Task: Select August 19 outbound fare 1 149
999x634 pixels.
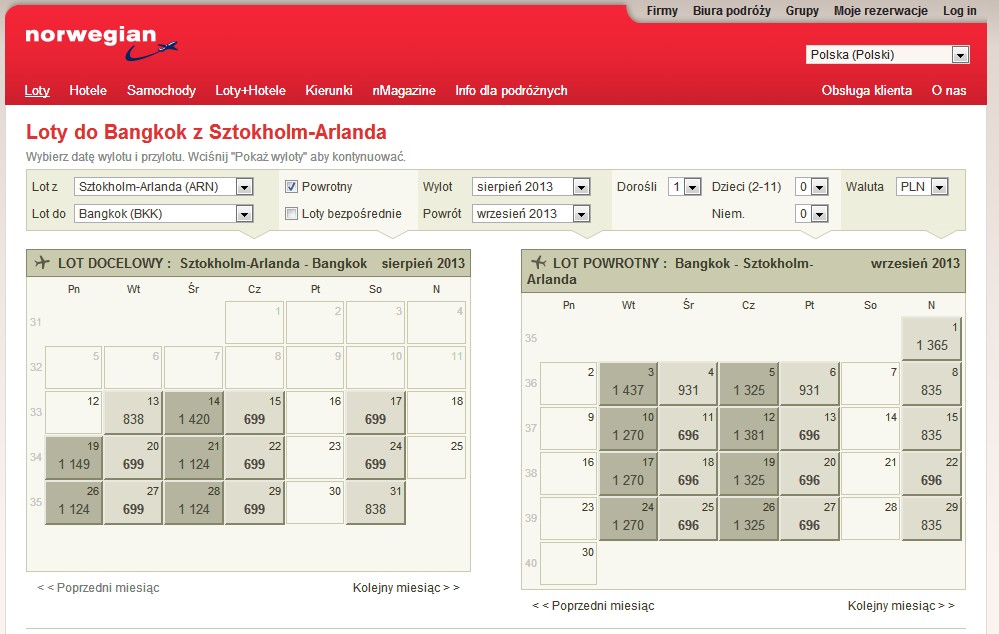Action: click(74, 457)
